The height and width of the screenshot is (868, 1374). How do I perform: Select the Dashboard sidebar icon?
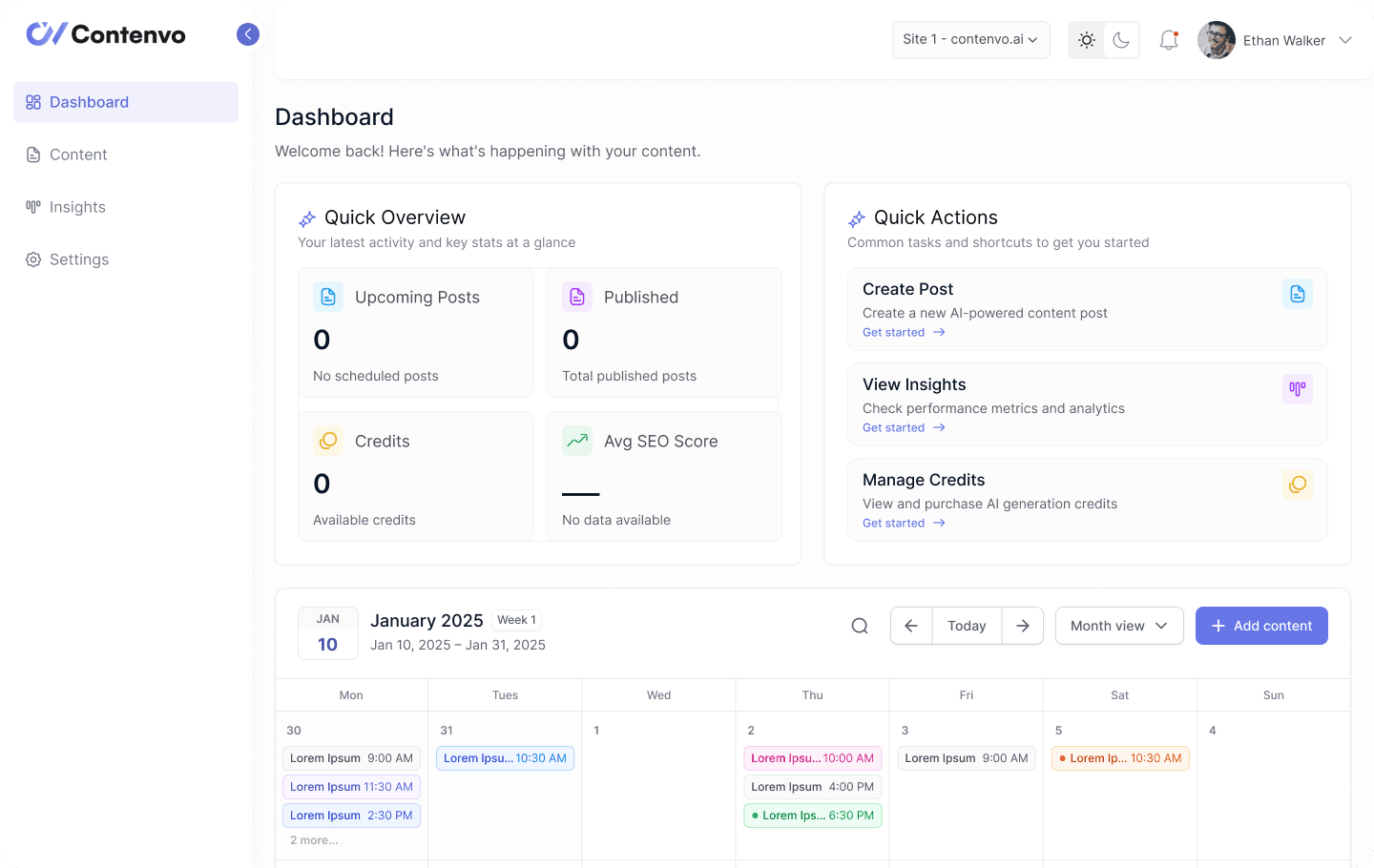(32, 101)
